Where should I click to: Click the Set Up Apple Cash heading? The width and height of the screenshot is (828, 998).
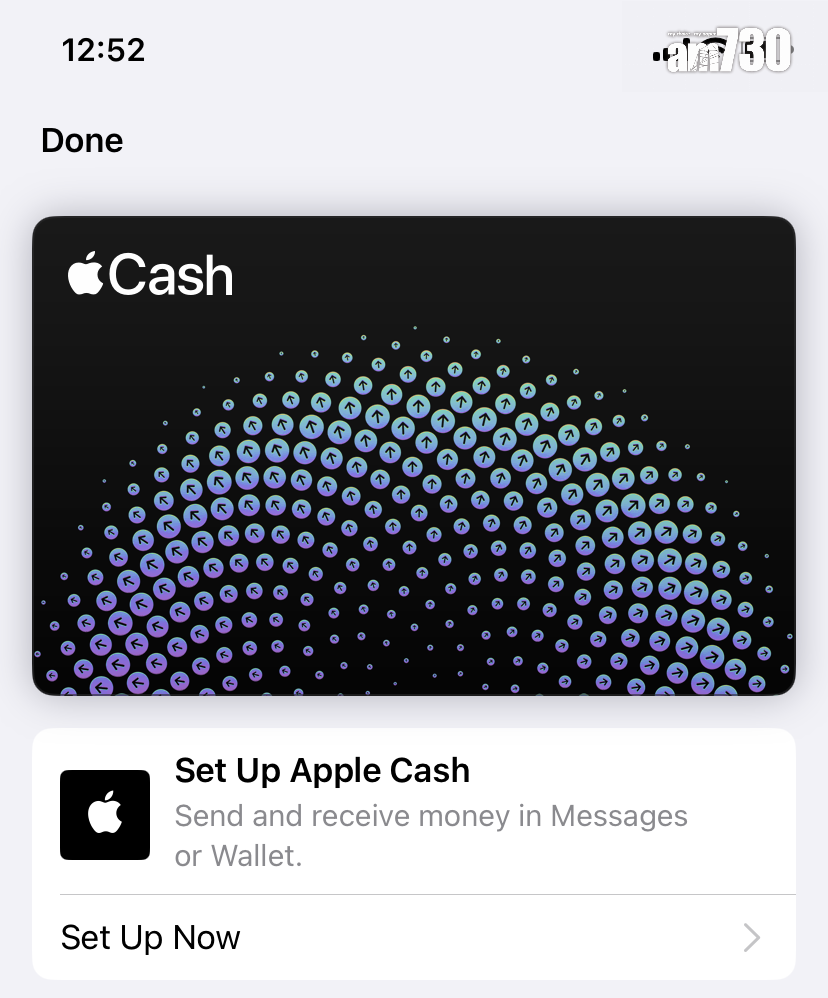pyautogui.click(x=322, y=770)
